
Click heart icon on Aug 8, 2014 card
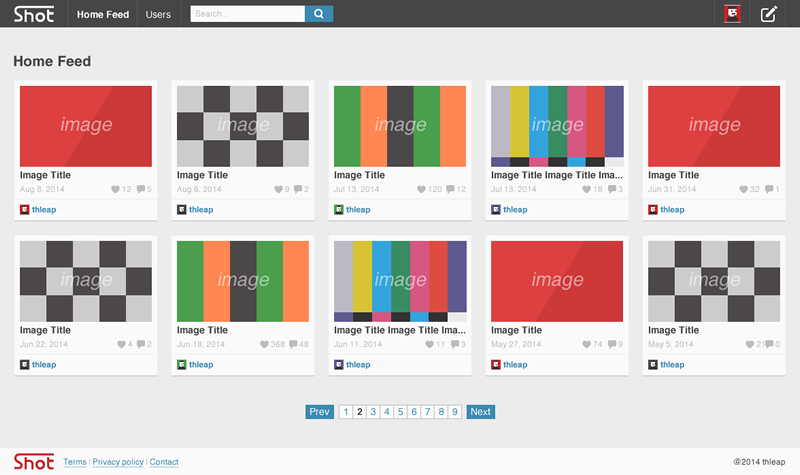[115, 189]
